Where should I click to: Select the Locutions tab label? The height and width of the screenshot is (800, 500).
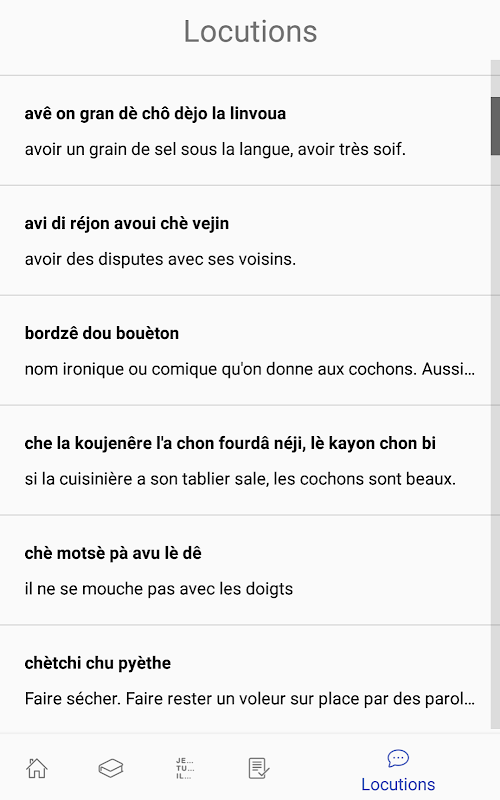click(x=398, y=784)
